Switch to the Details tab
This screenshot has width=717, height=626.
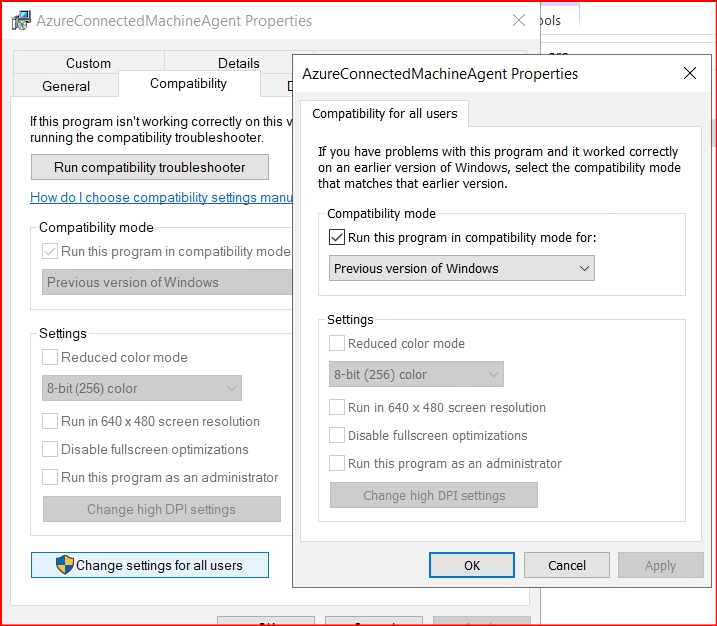(x=238, y=63)
